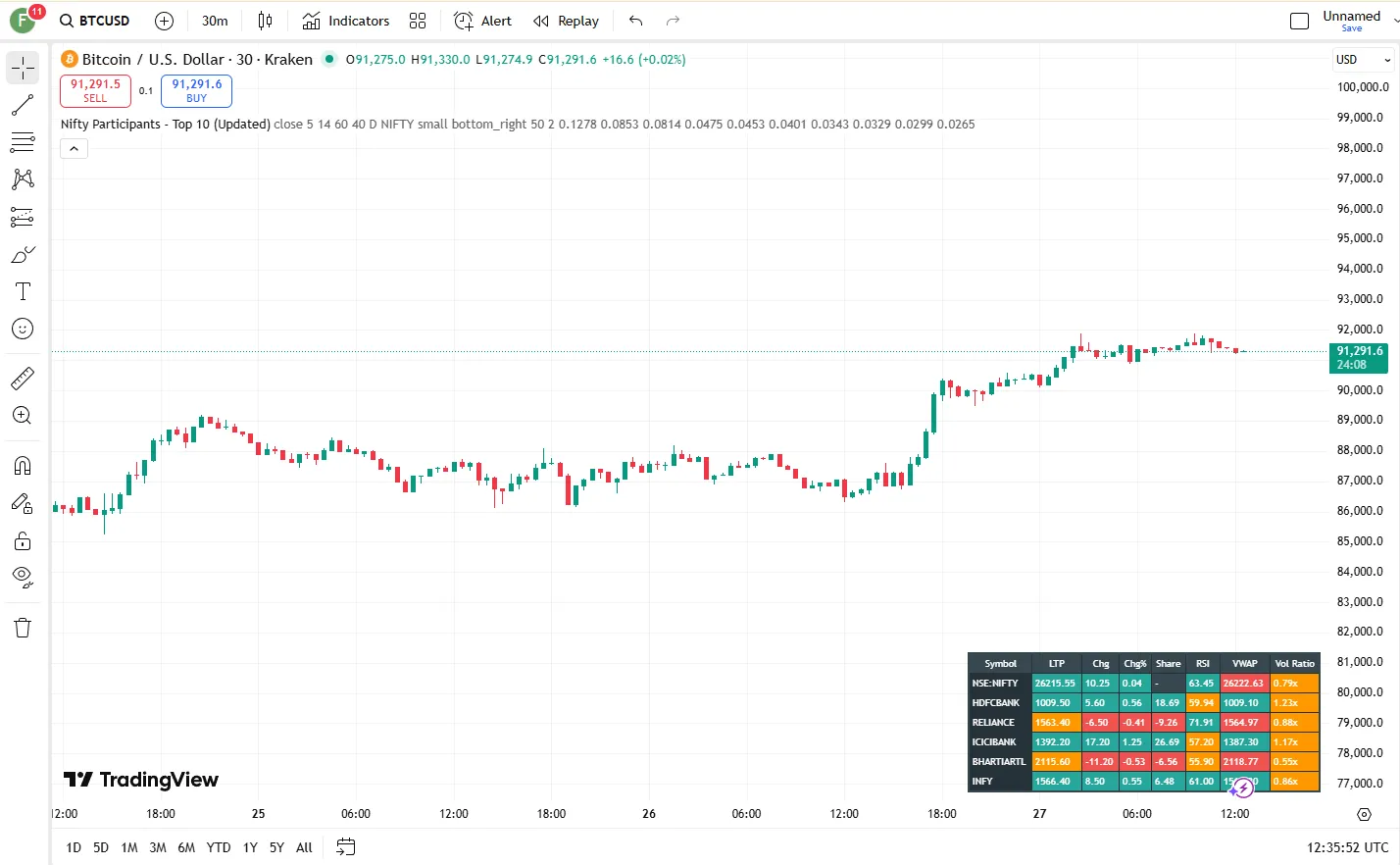Select the 1M time range
1400x865 pixels.
click(x=129, y=847)
